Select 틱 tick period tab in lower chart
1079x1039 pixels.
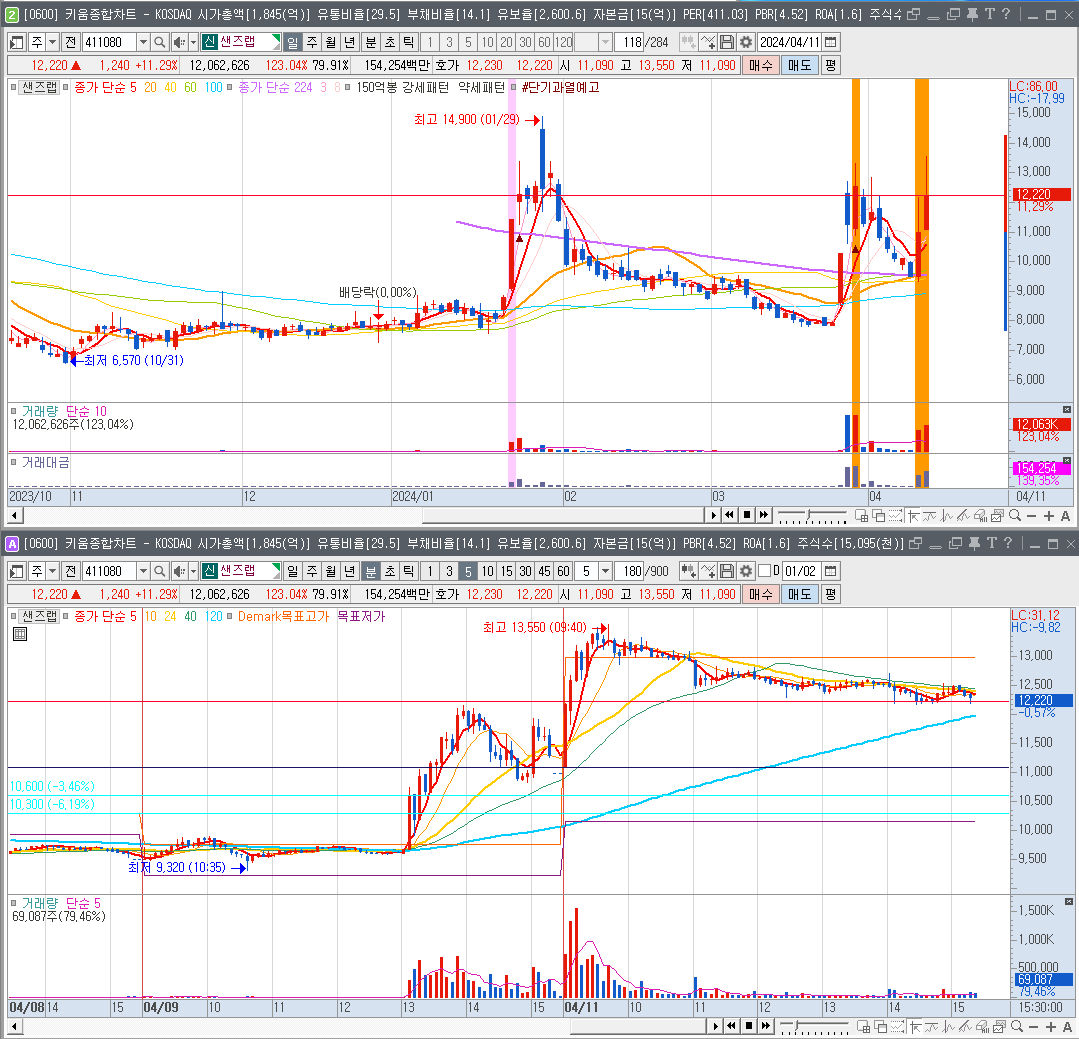(409, 571)
